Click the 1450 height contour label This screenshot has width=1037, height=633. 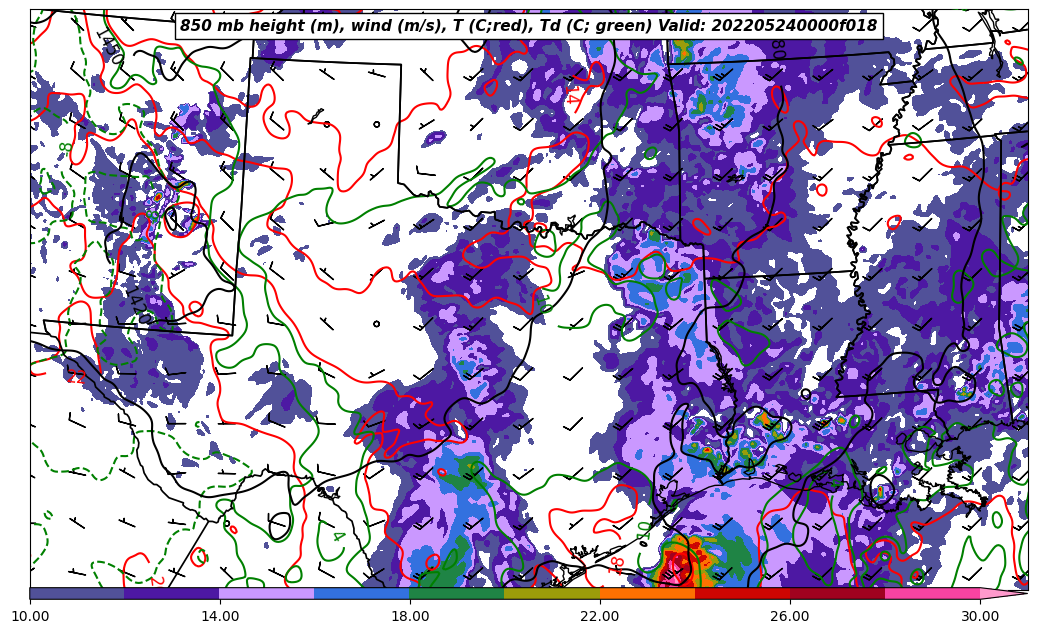(110, 46)
